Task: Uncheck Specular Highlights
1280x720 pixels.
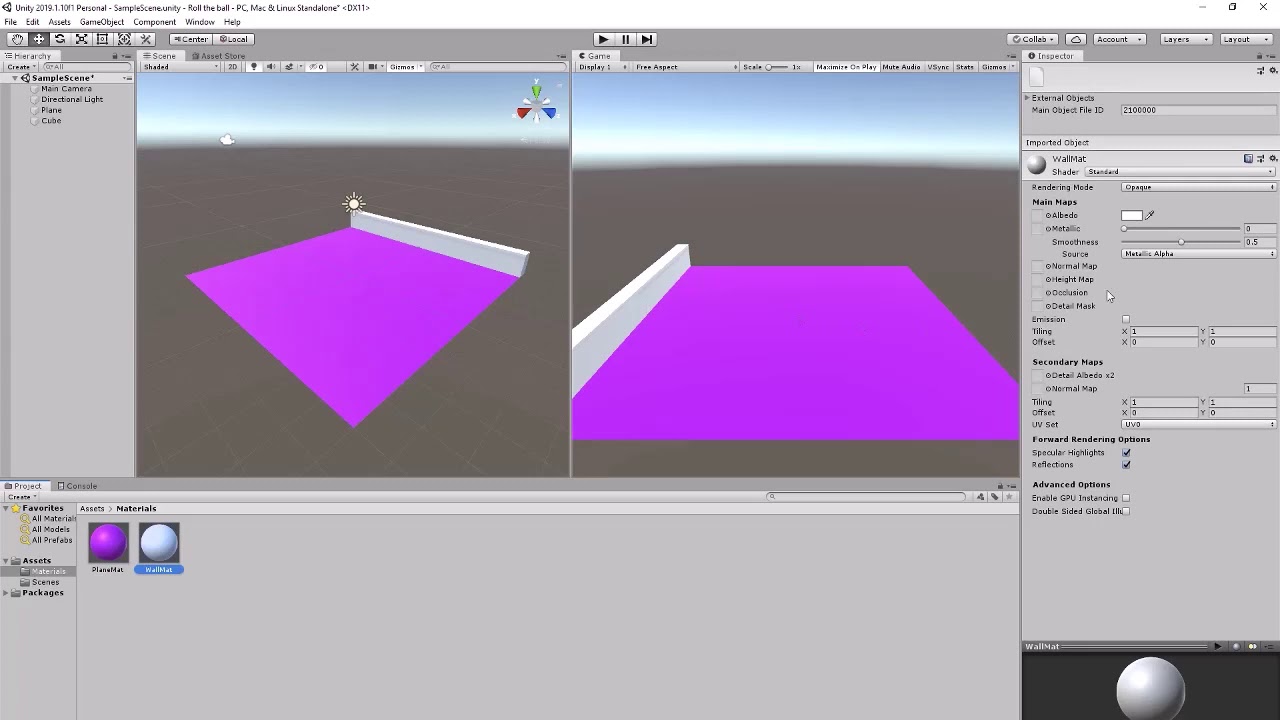Action: coord(1126,452)
